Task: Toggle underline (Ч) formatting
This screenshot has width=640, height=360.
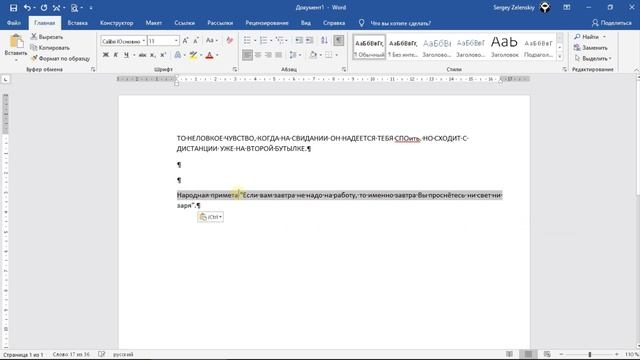Action: pos(126,55)
